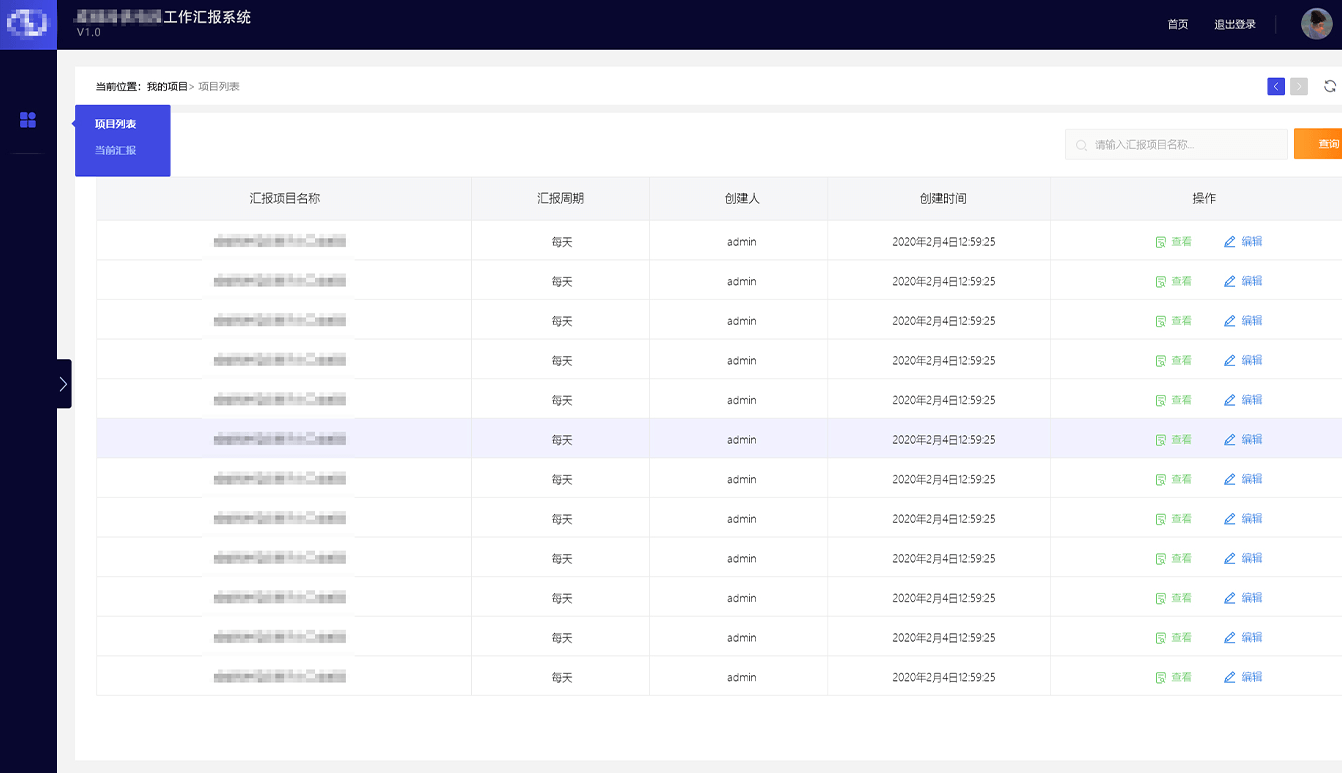The image size is (1342, 773).
Task: Expand the collapsed sidebar with arrow handle
Action: pyautogui.click(x=63, y=383)
